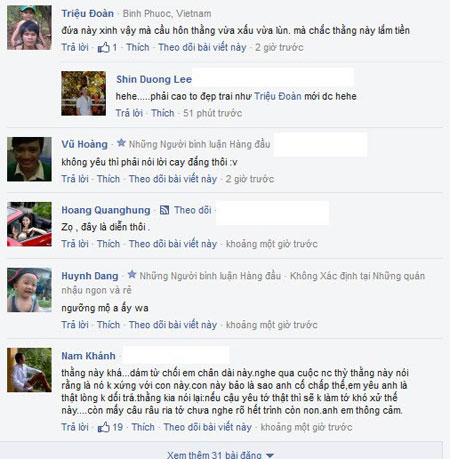
Task: Open Vũ Hoàng's avatar picture
Action: click(29, 159)
